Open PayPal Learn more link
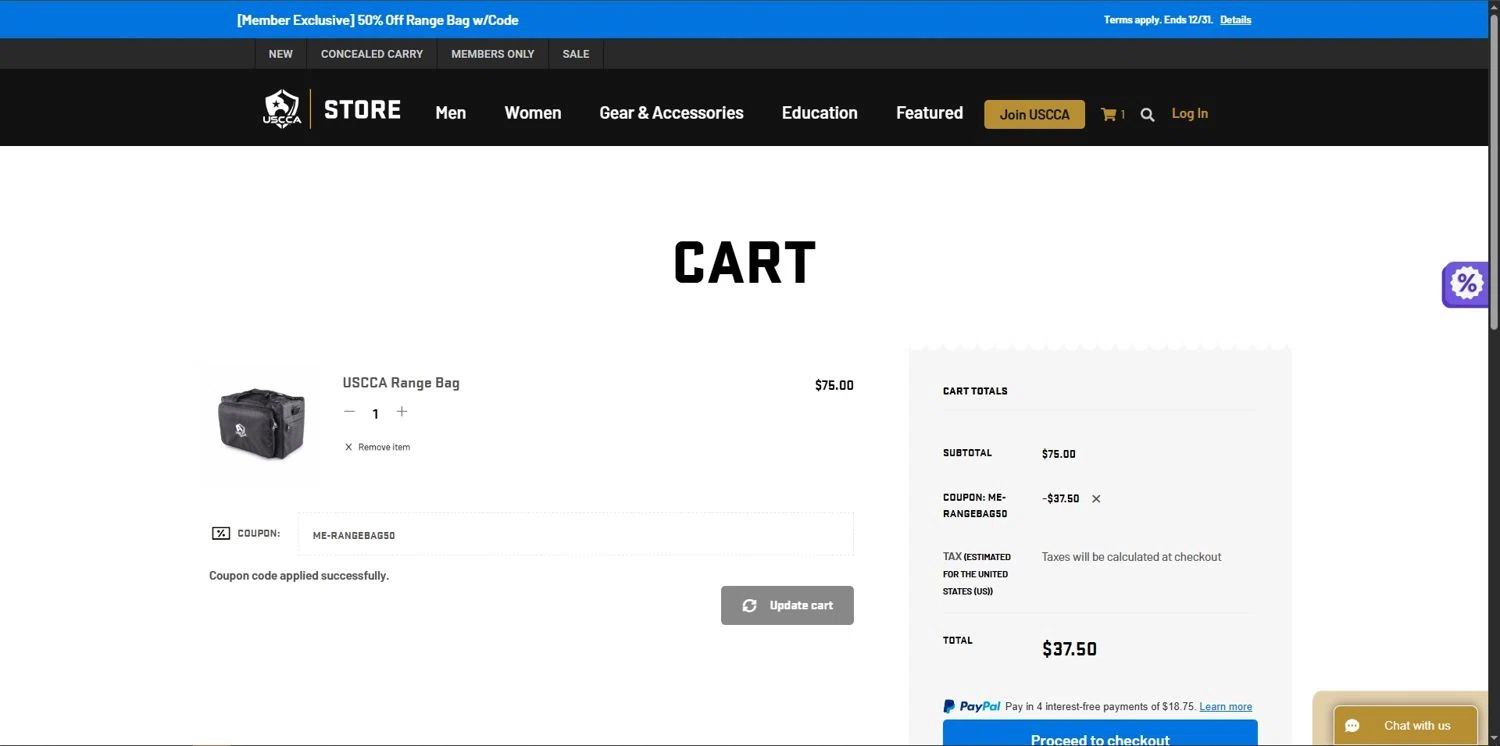Image resolution: width=1500 pixels, height=746 pixels. point(1226,707)
